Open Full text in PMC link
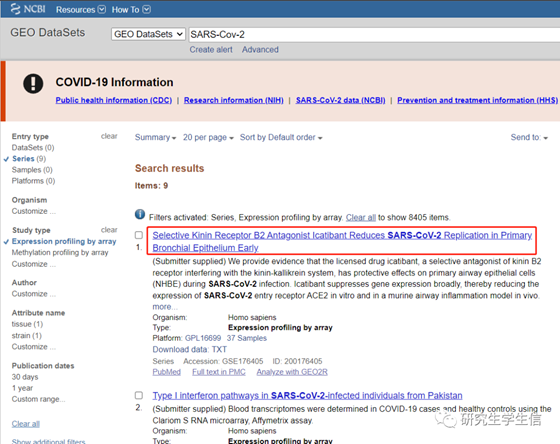 click(219, 372)
